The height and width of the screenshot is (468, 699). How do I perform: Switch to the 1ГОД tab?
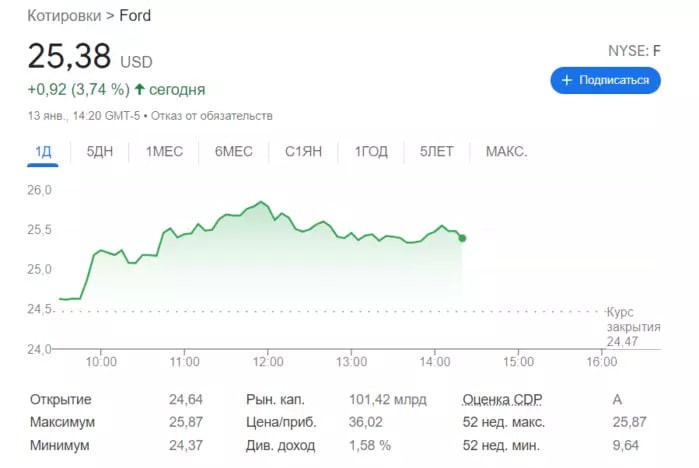coord(371,152)
